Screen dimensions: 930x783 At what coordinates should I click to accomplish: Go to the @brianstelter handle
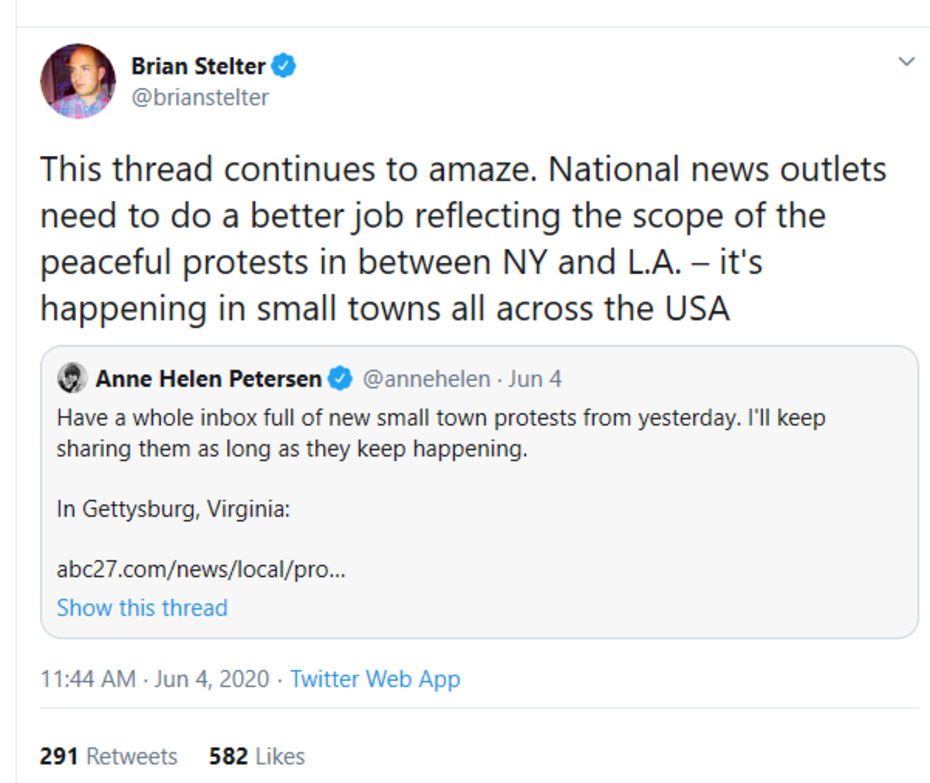[x=200, y=97]
